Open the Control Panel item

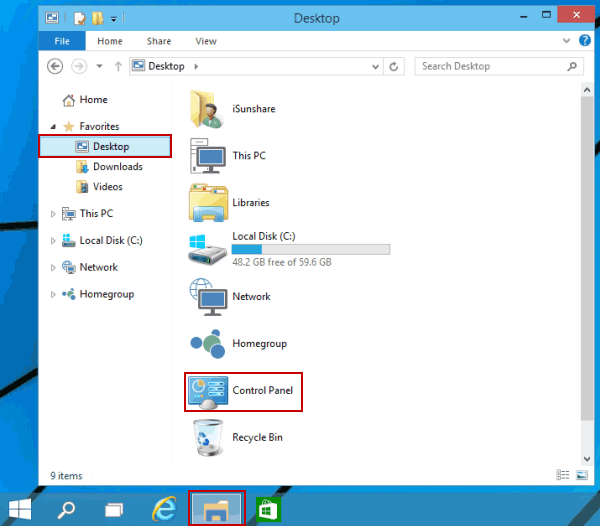click(243, 391)
